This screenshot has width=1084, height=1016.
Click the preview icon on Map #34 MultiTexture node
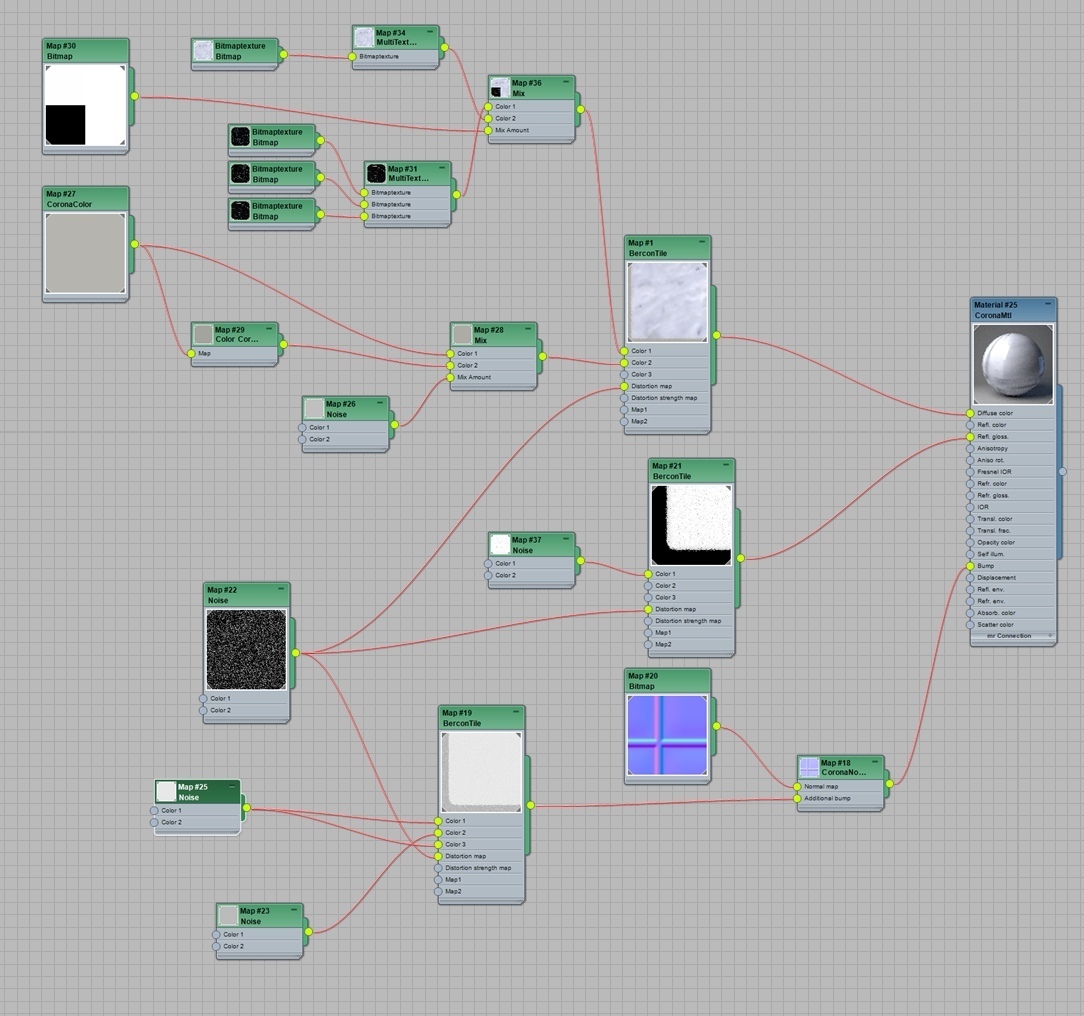pos(364,38)
